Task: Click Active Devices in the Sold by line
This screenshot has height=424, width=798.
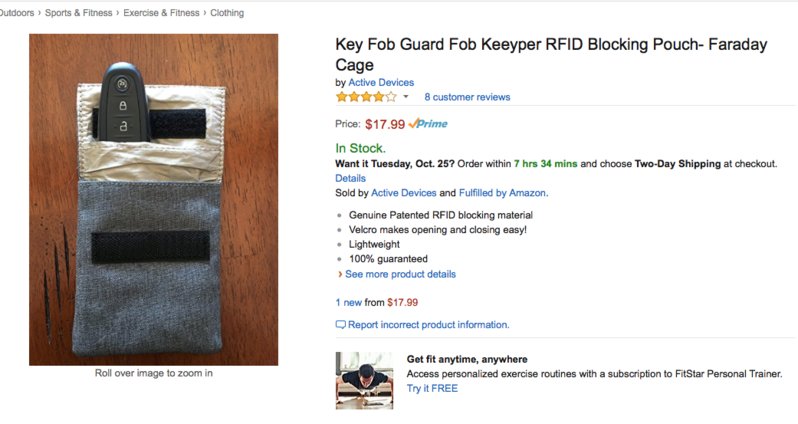Action: click(404, 193)
